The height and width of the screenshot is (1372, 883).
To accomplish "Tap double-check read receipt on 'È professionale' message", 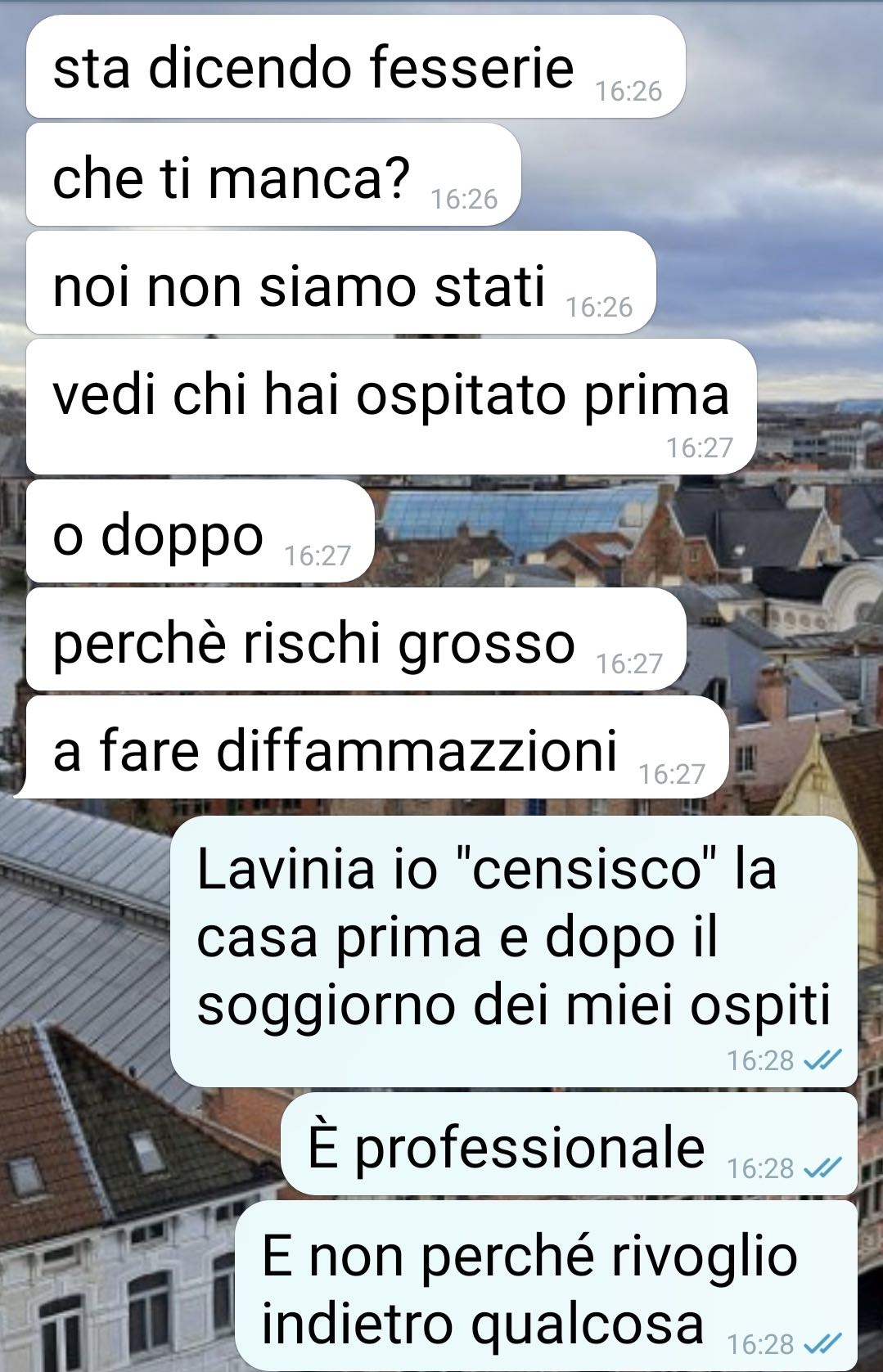I will click(822, 1167).
